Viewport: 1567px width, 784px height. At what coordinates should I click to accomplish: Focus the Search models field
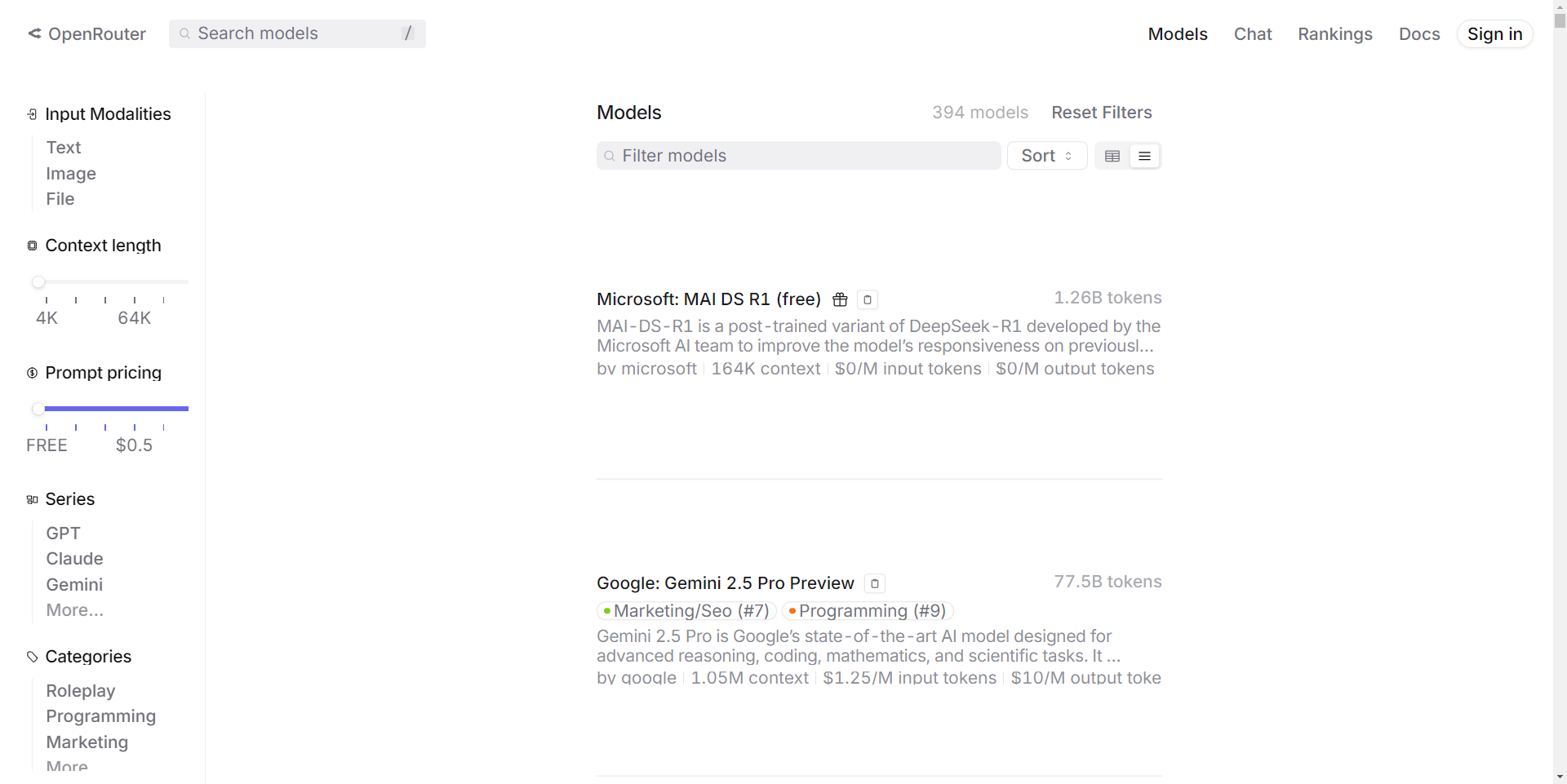[x=297, y=33]
